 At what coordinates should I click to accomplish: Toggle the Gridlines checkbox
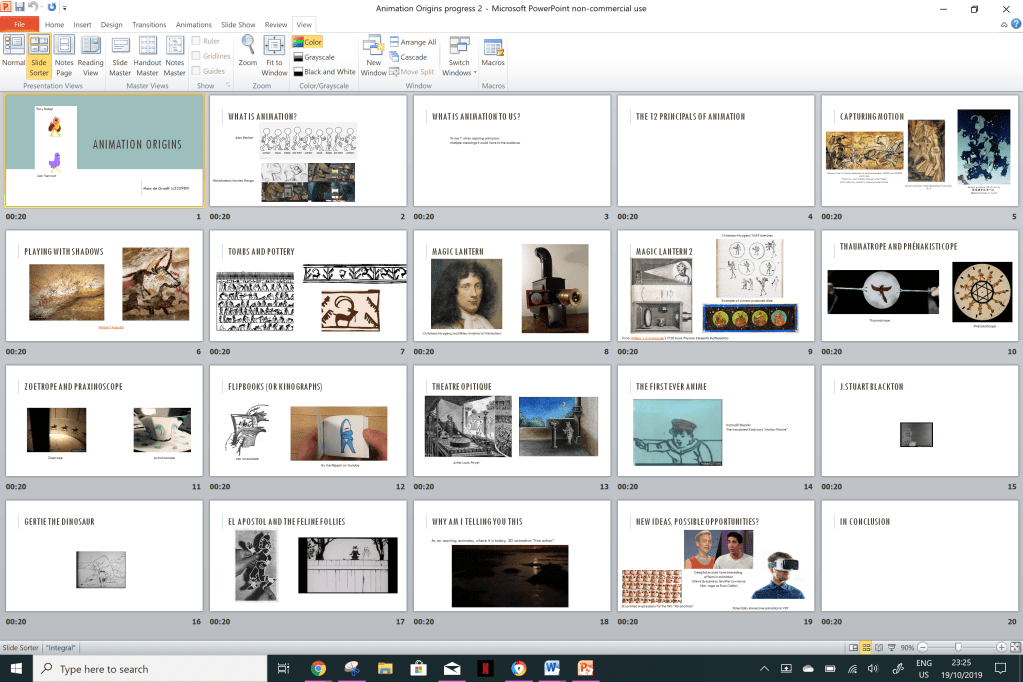click(197, 57)
